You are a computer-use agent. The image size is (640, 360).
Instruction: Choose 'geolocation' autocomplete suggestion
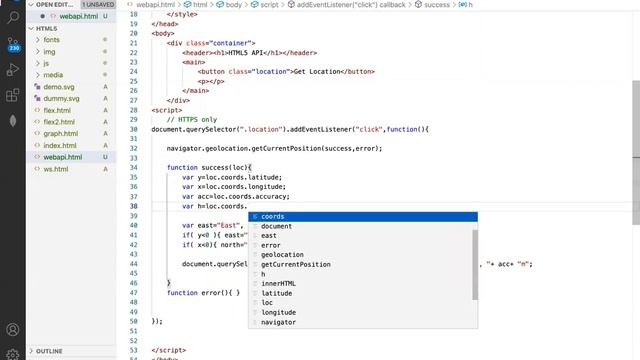click(x=363, y=255)
